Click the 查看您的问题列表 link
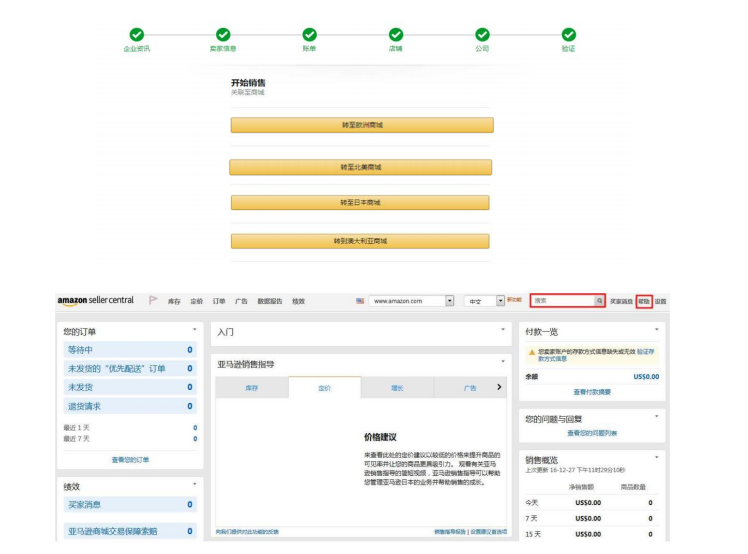748x554 pixels. point(592,433)
